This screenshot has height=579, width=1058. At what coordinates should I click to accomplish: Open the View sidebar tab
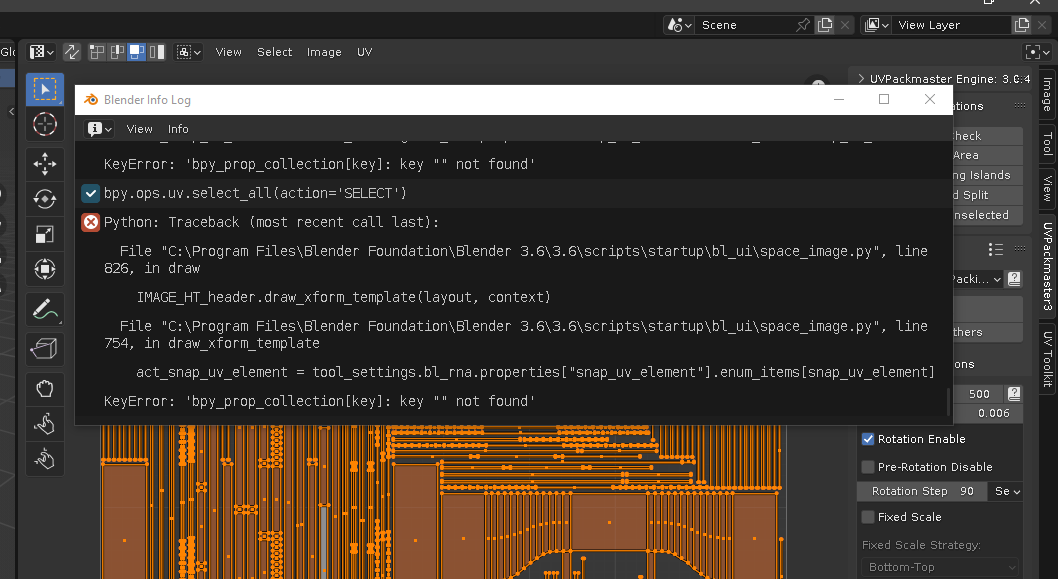[1047, 188]
